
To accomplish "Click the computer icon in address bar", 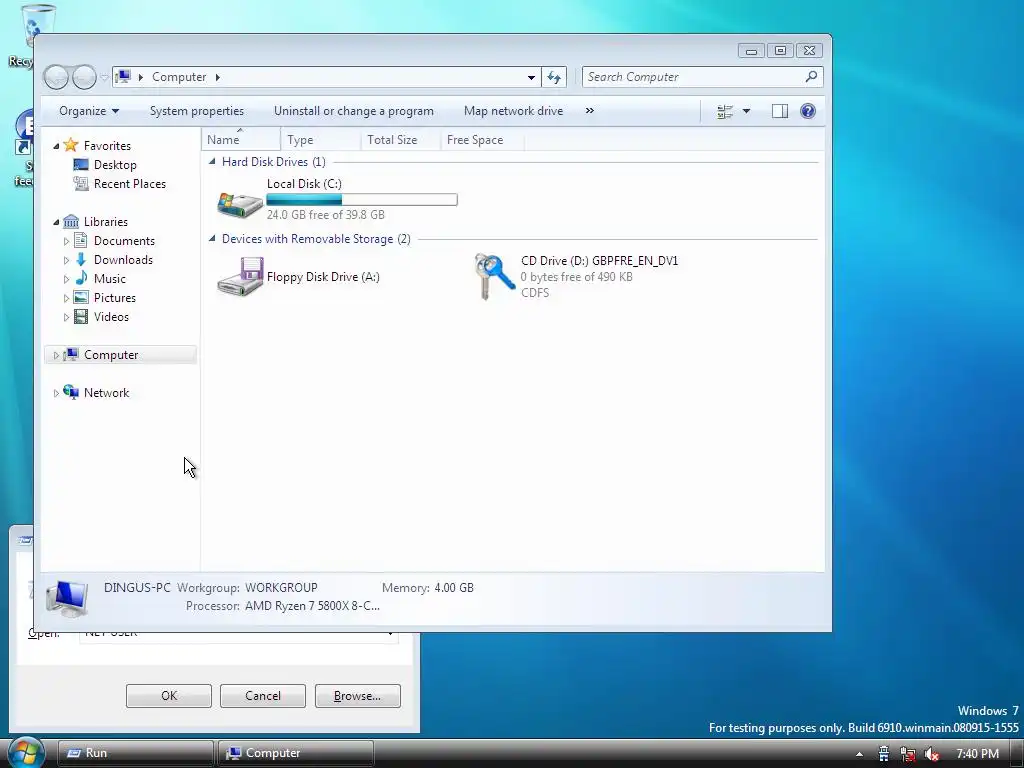I will pyautogui.click(x=123, y=77).
